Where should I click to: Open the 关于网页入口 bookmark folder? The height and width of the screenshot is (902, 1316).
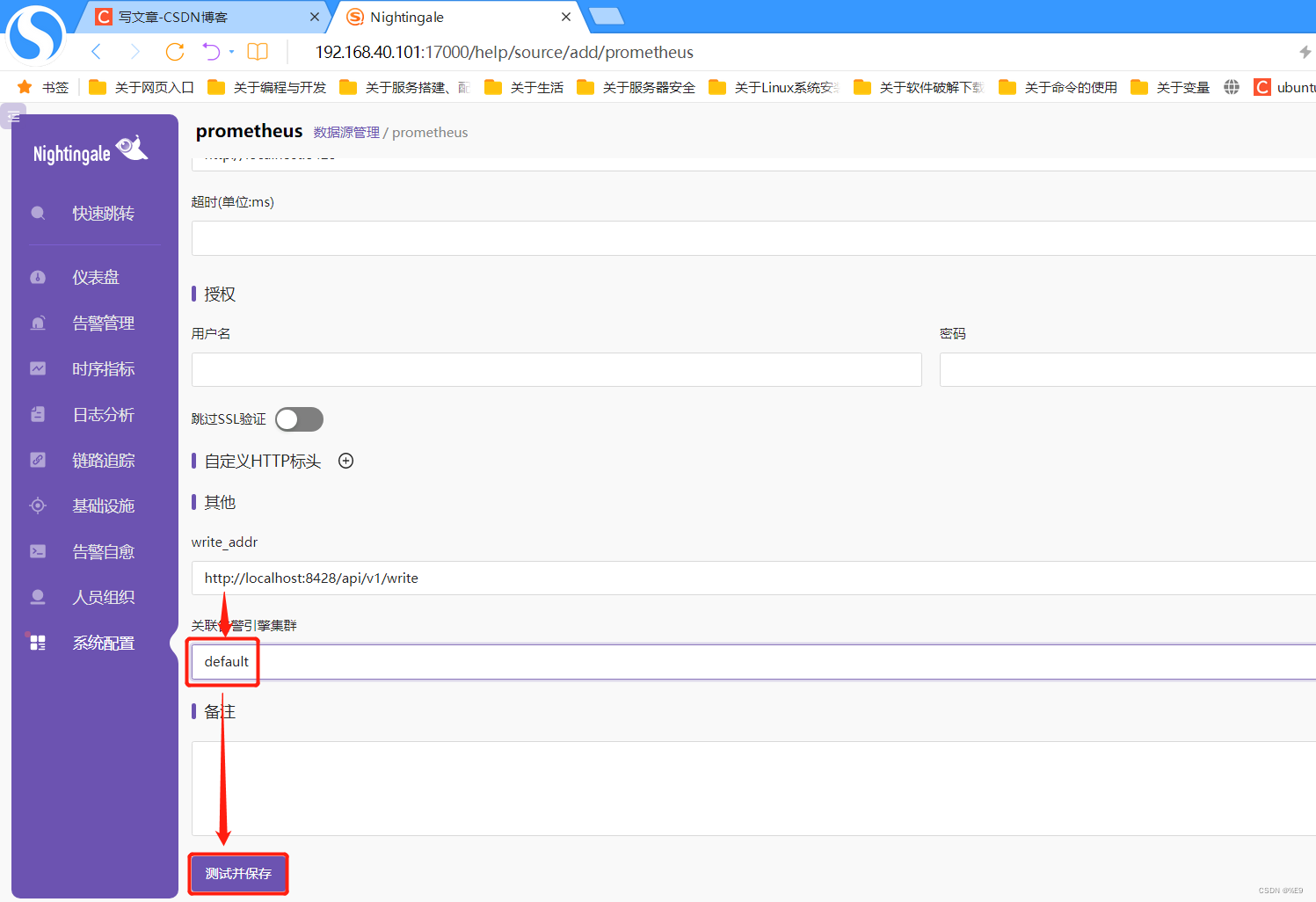pyautogui.click(x=142, y=87)
